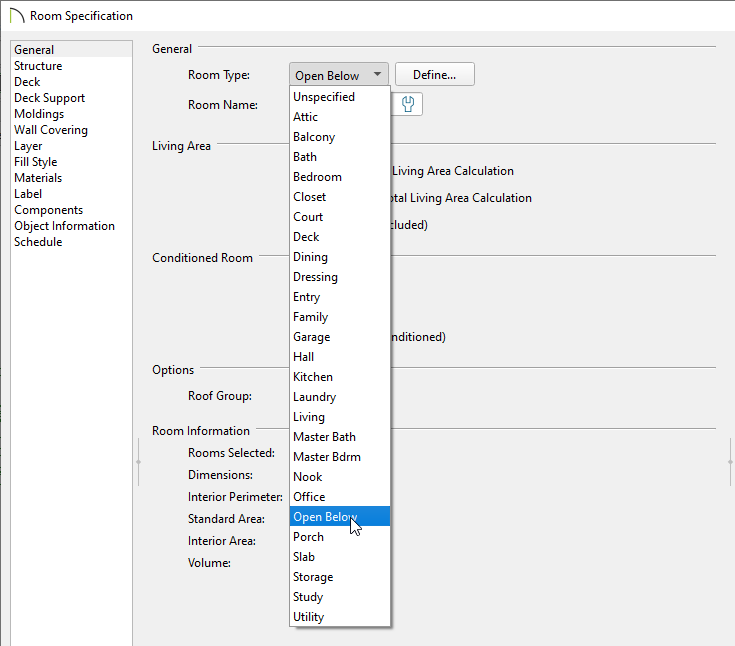Select the Layer panel
735x646 pixels.
(71, 146)
